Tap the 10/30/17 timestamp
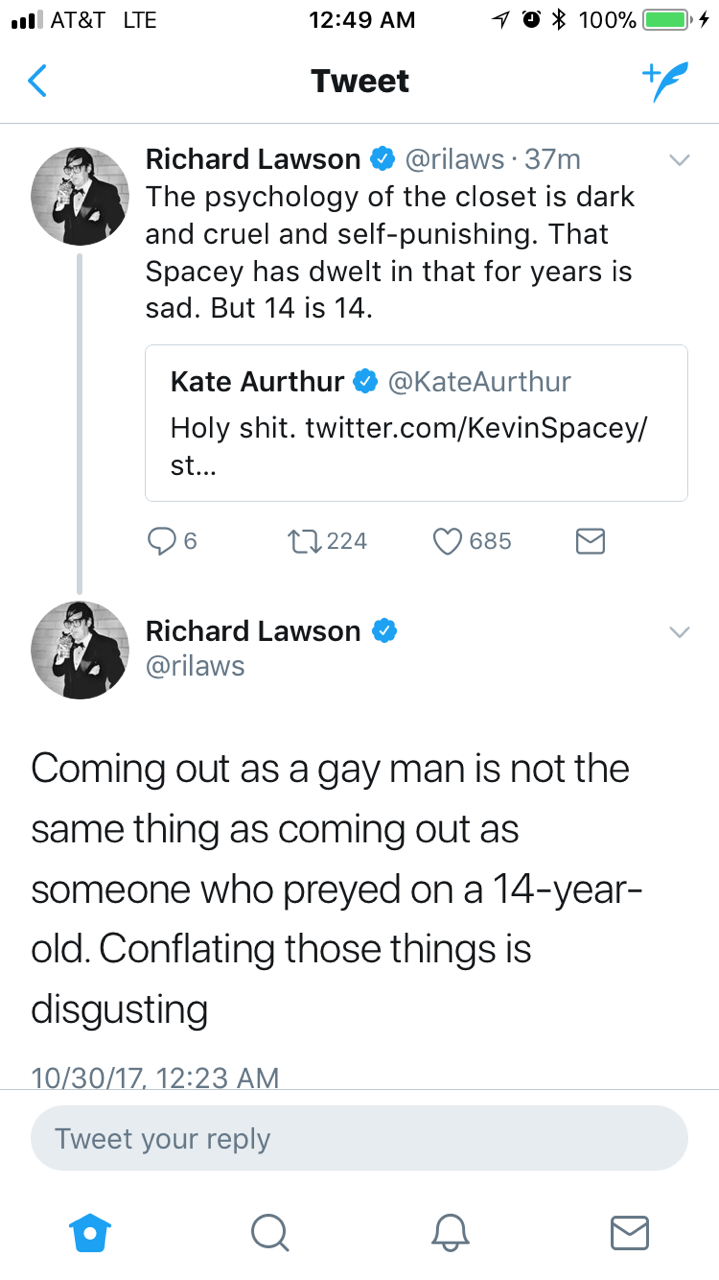This screenshot has width=719, height=1280. pyautogui.click(x=155, y=1077)
